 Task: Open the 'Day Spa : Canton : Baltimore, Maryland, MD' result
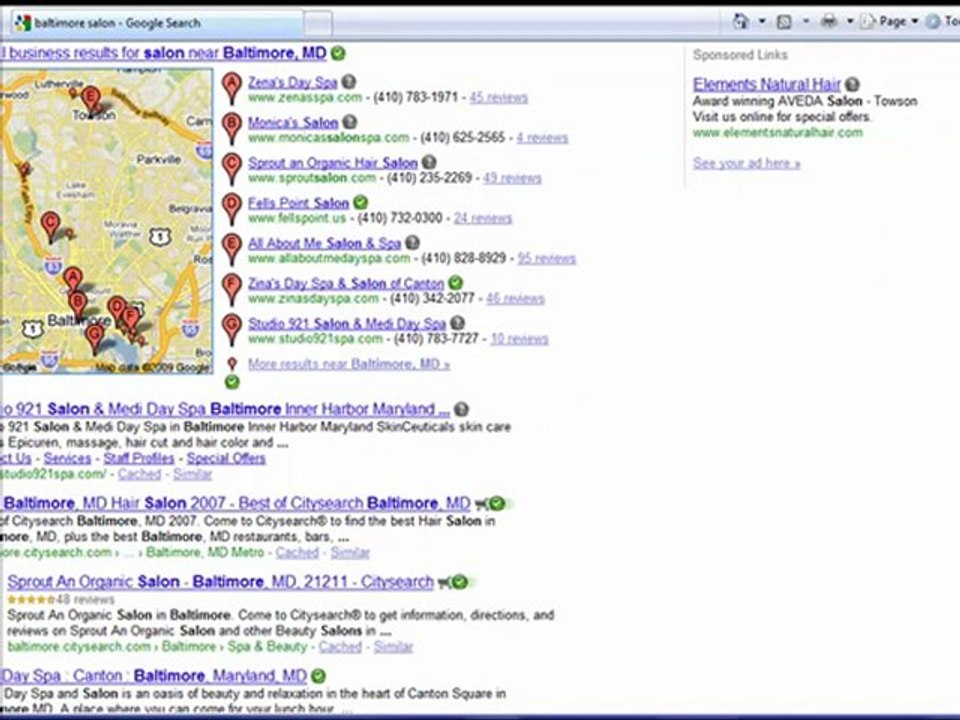[154, 676]
